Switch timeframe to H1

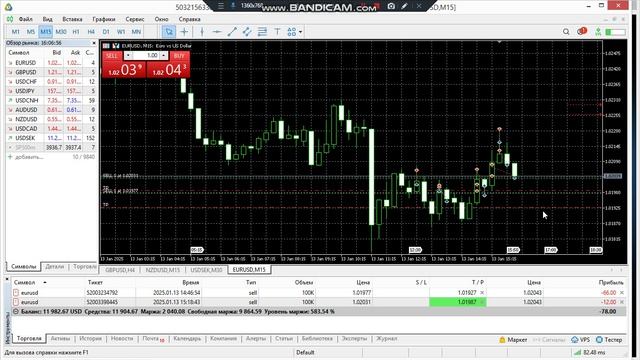pyautogui.click(x=76, y=32)
